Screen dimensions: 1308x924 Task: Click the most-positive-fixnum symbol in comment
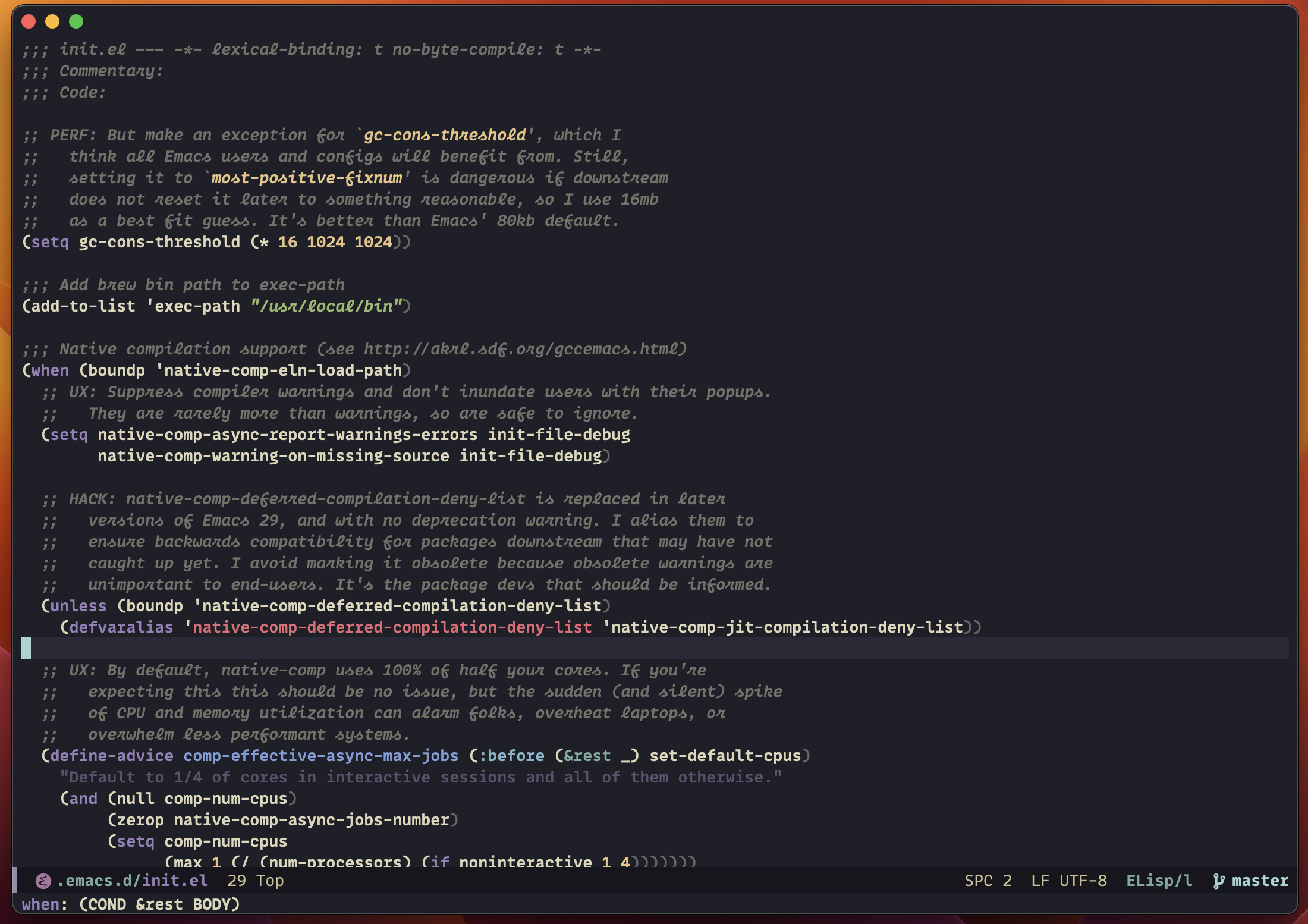tap(307, 178)
